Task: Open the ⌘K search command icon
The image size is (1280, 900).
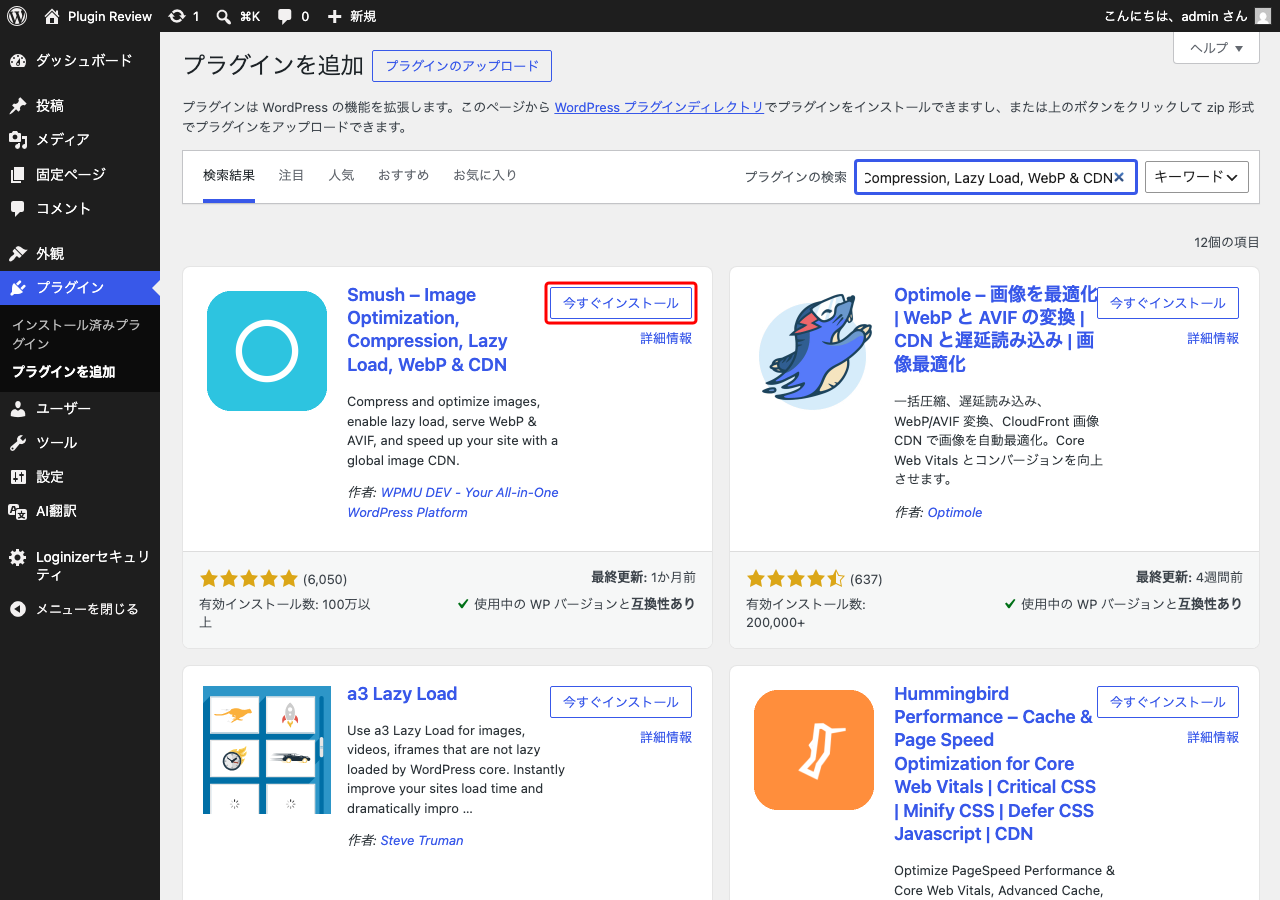Action: pyautogui.click(x=224, y=16)
